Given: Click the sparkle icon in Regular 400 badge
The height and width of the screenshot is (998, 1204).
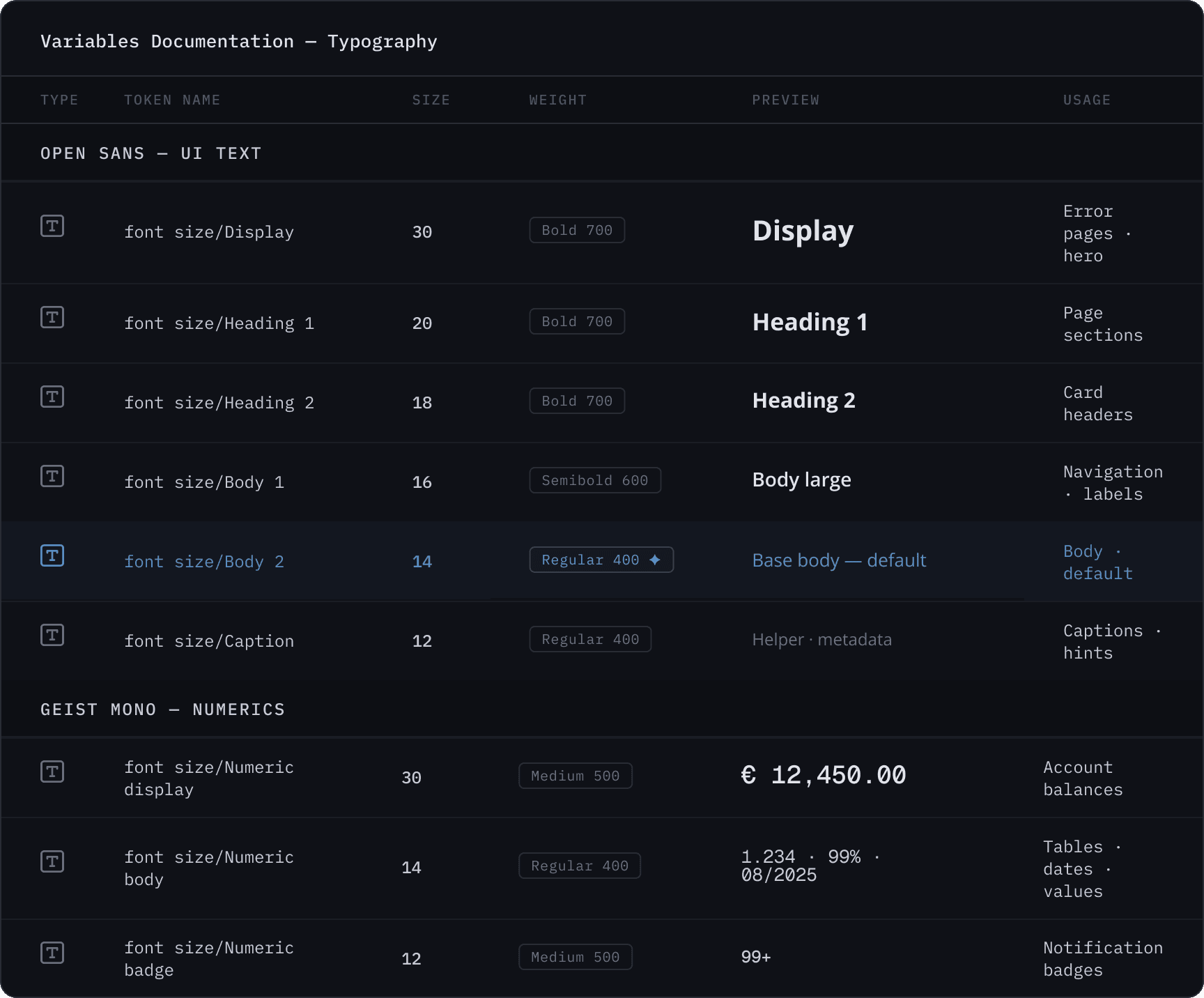Looking at the screenshot, I should 655,560.
